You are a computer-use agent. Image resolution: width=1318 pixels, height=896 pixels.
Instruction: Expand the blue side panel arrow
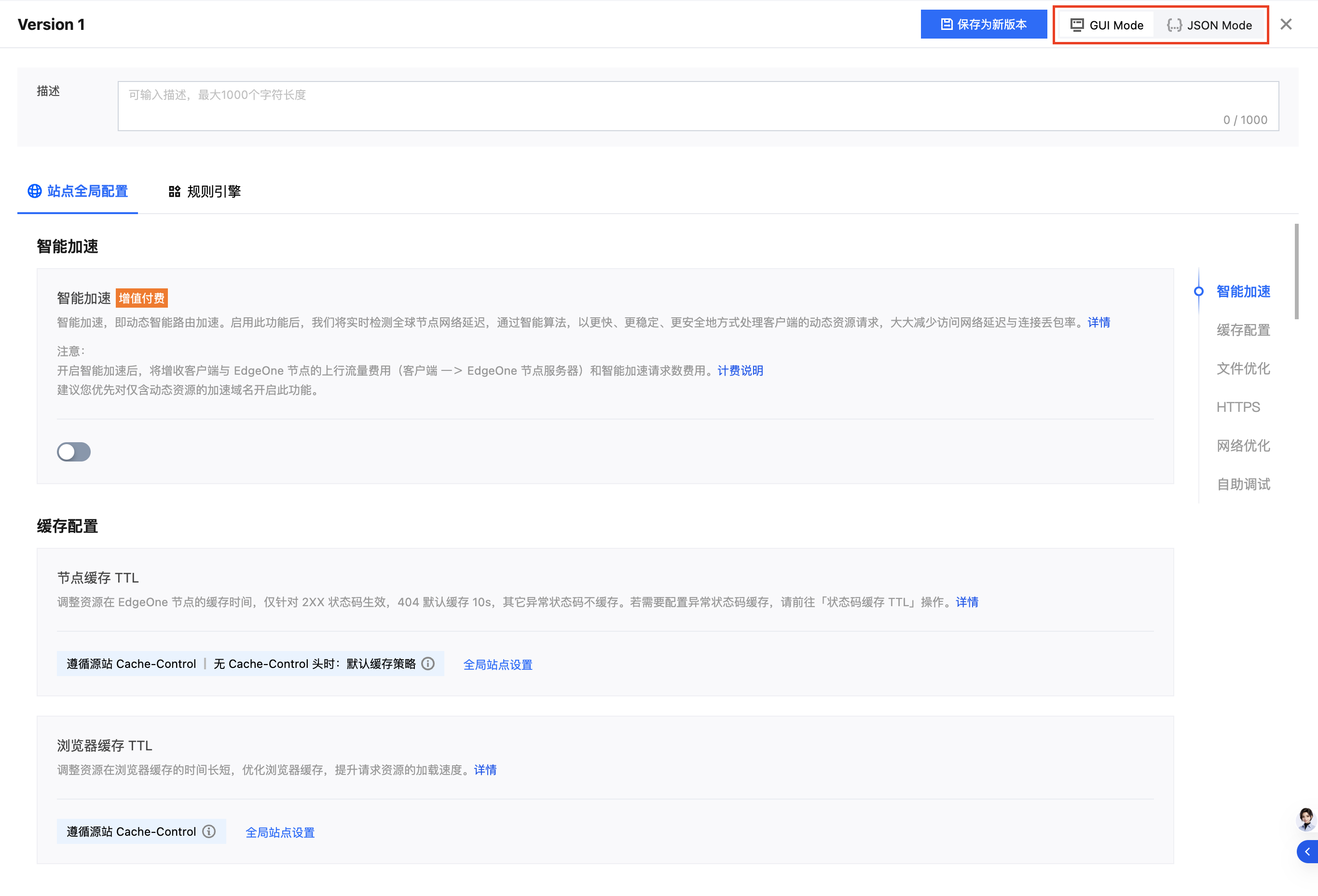pyautogui.click(x=1307, y=851)
